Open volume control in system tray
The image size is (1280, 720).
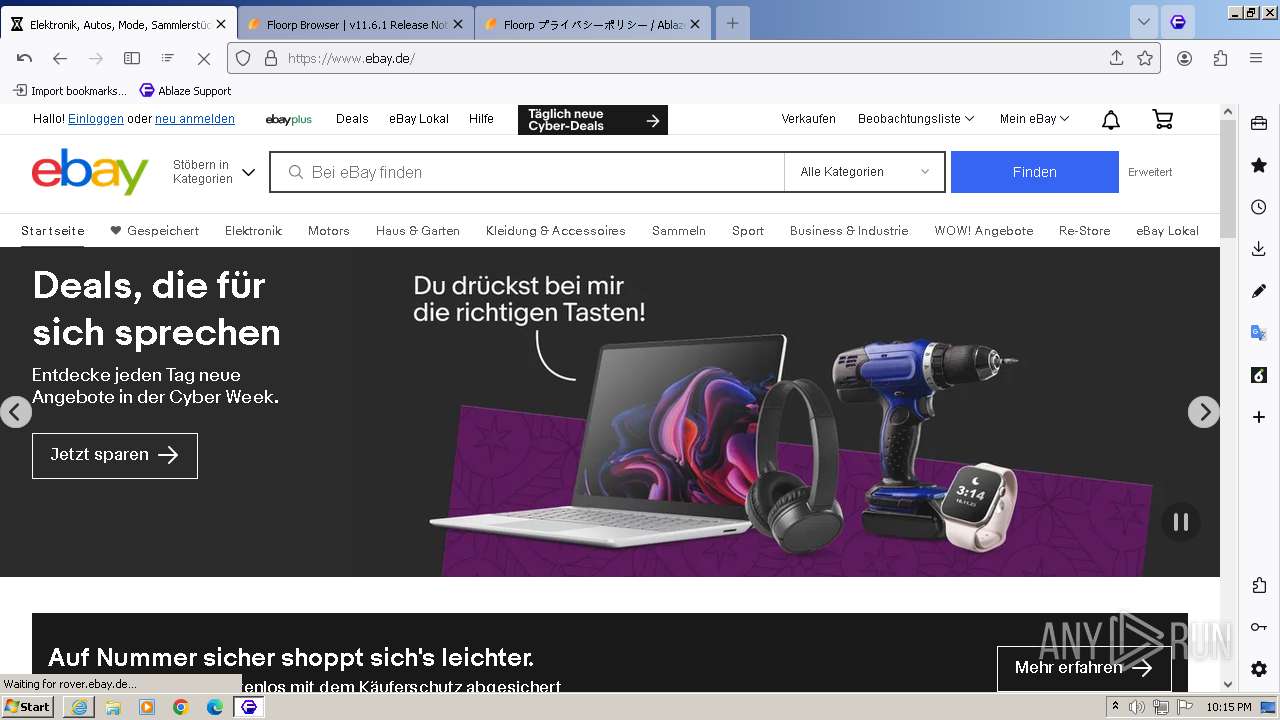(1137, 707)
